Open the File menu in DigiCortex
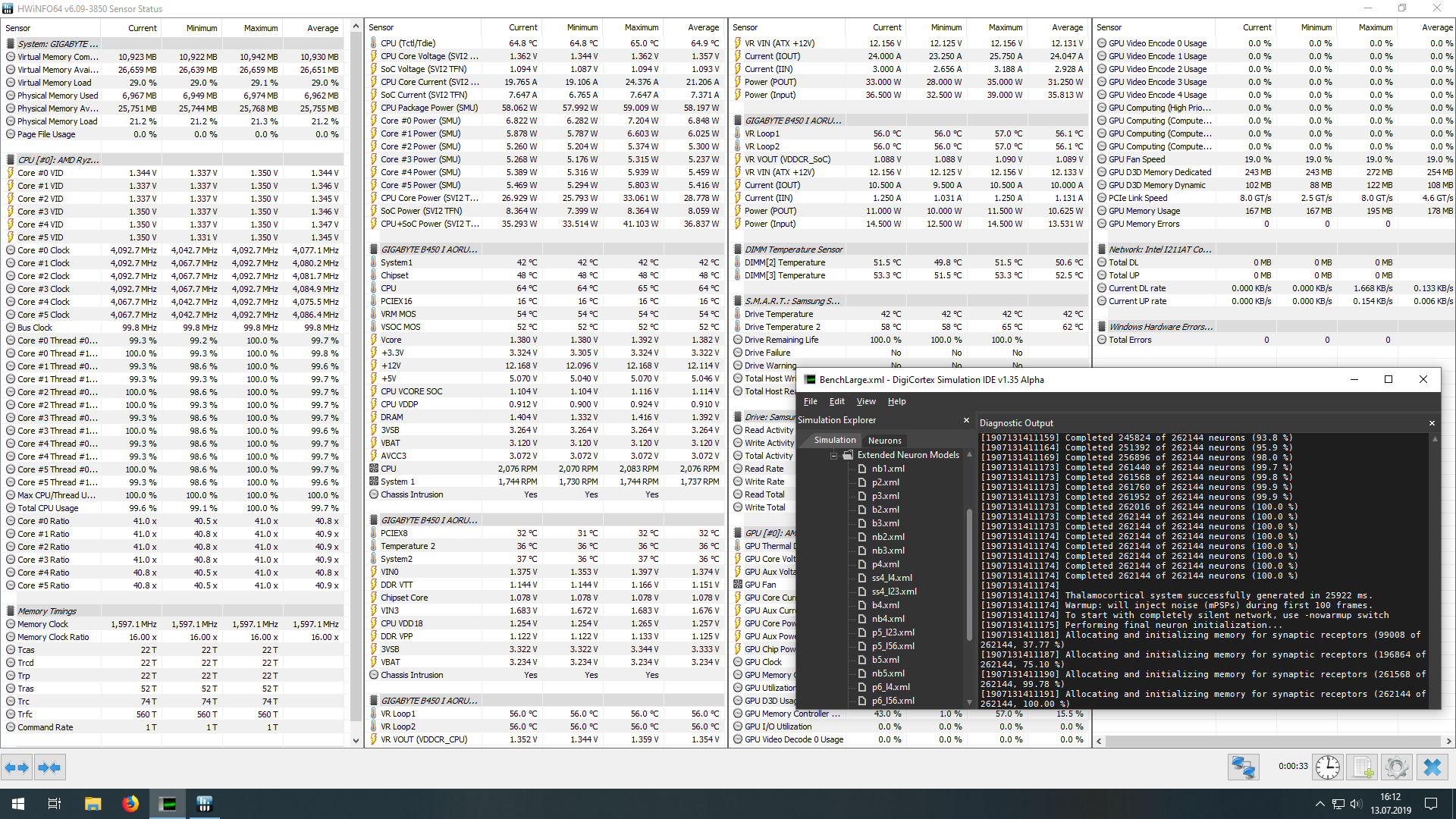The image size is (1456, 819). (x=810, y=401)
